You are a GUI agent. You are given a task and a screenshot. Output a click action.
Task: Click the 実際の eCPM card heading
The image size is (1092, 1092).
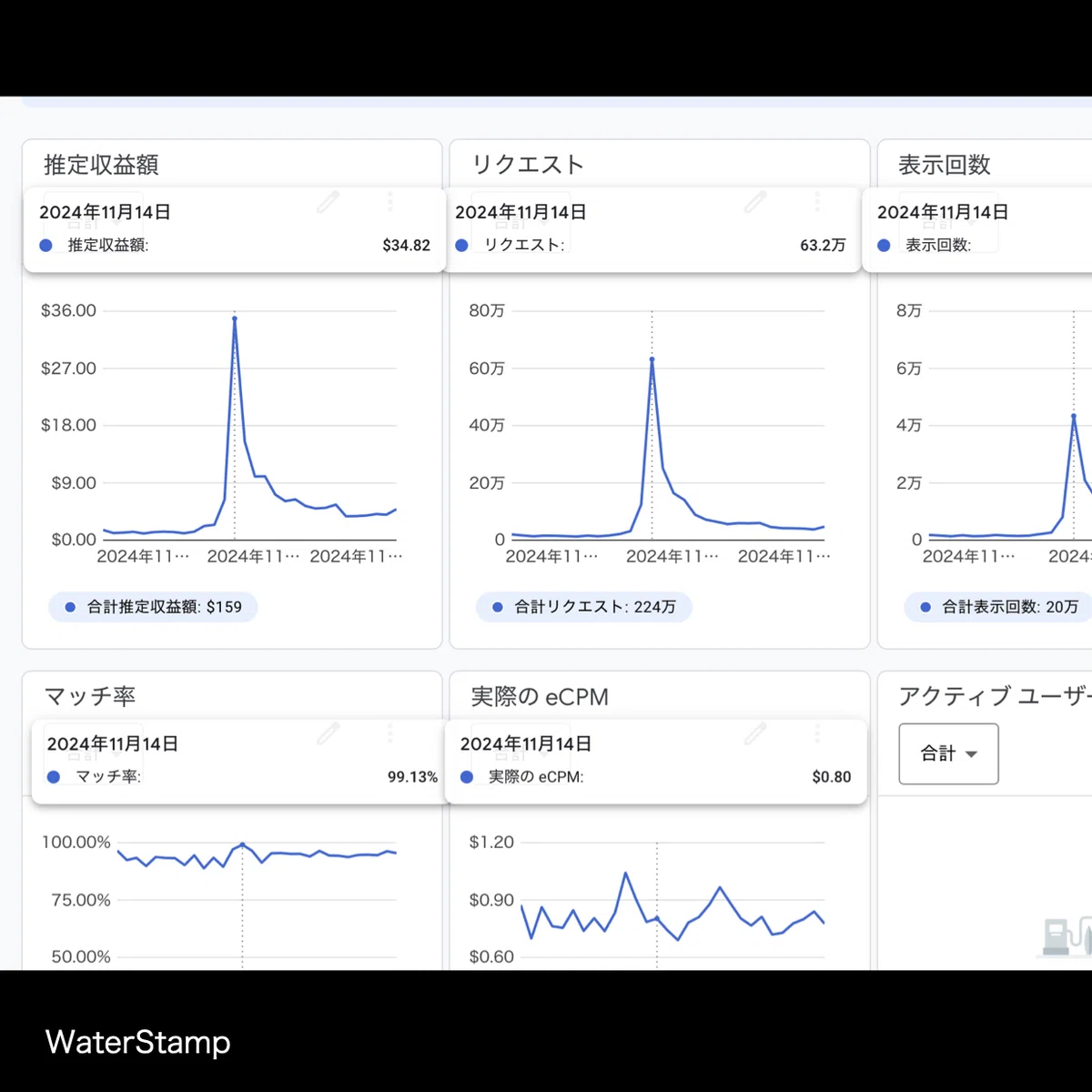click(x=540, y=697)
